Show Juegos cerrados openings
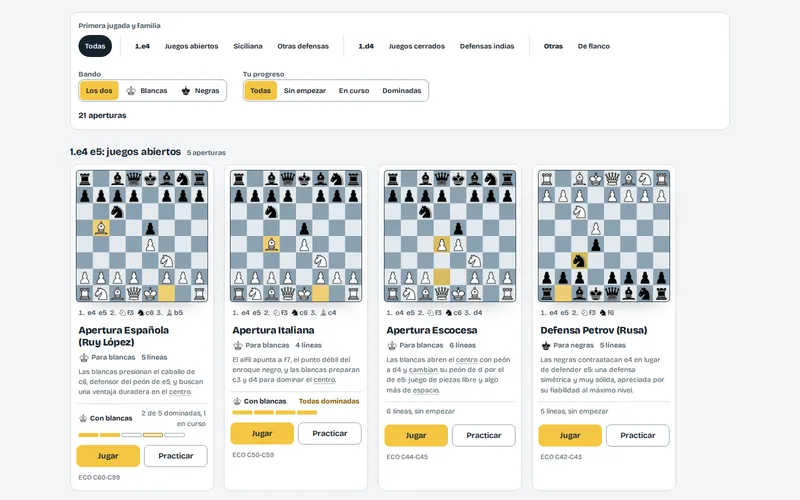Screen dimensions: 800x500 tap(416, 46)
